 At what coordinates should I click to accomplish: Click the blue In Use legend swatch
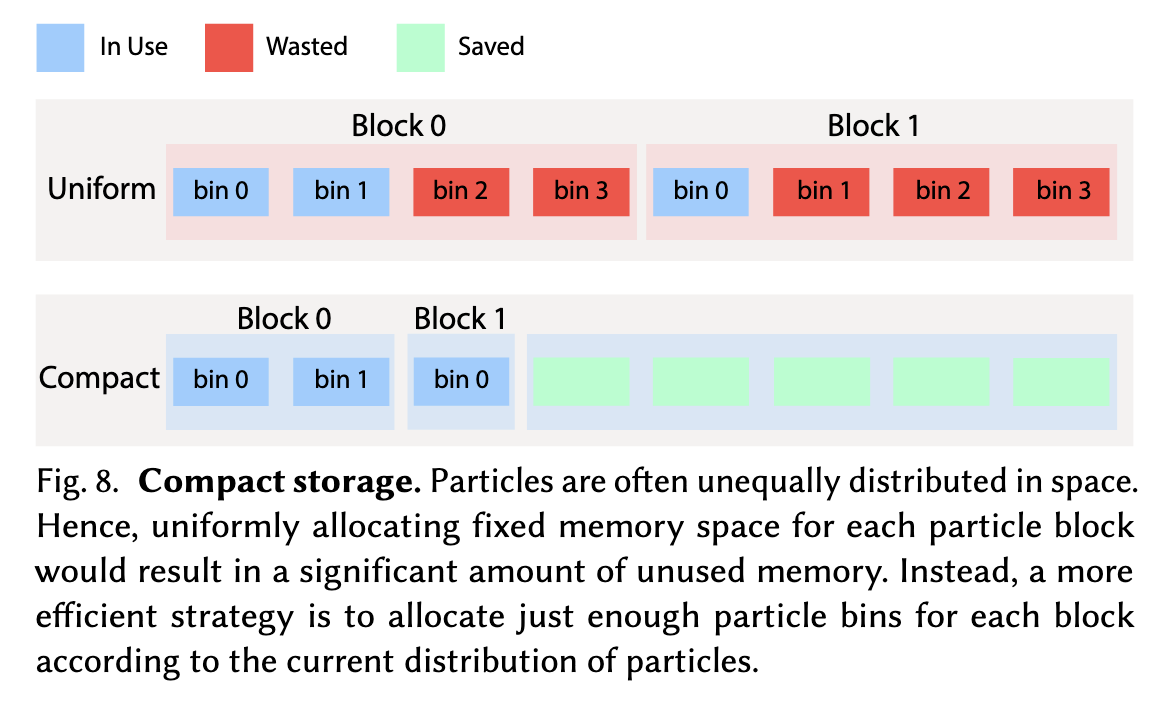pyautogui.click(x=60, y=48)
